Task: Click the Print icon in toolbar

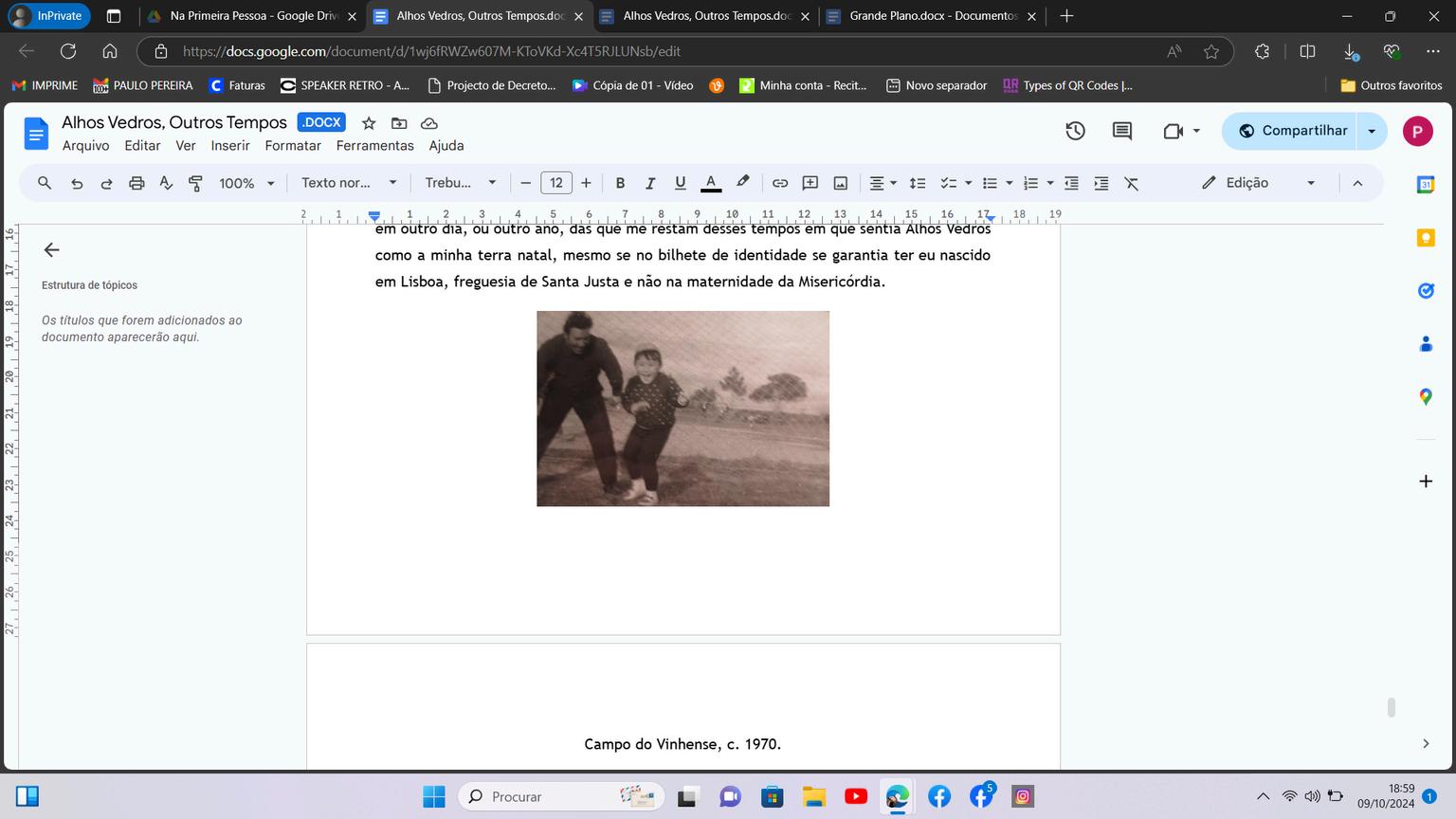Action: click(x=136, y=183)
